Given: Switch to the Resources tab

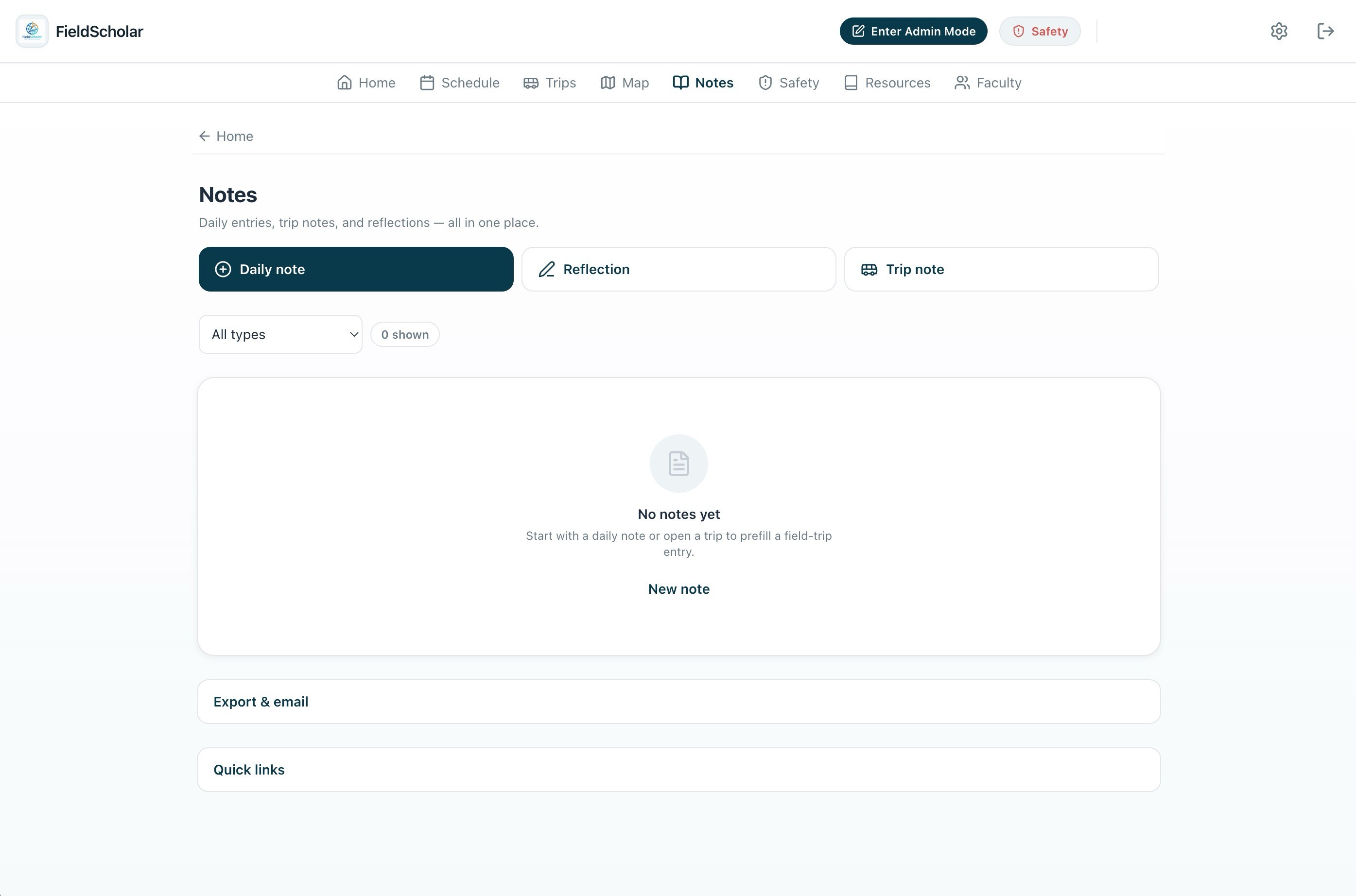Looking at the screenshot, I should (x=887, y=83).
